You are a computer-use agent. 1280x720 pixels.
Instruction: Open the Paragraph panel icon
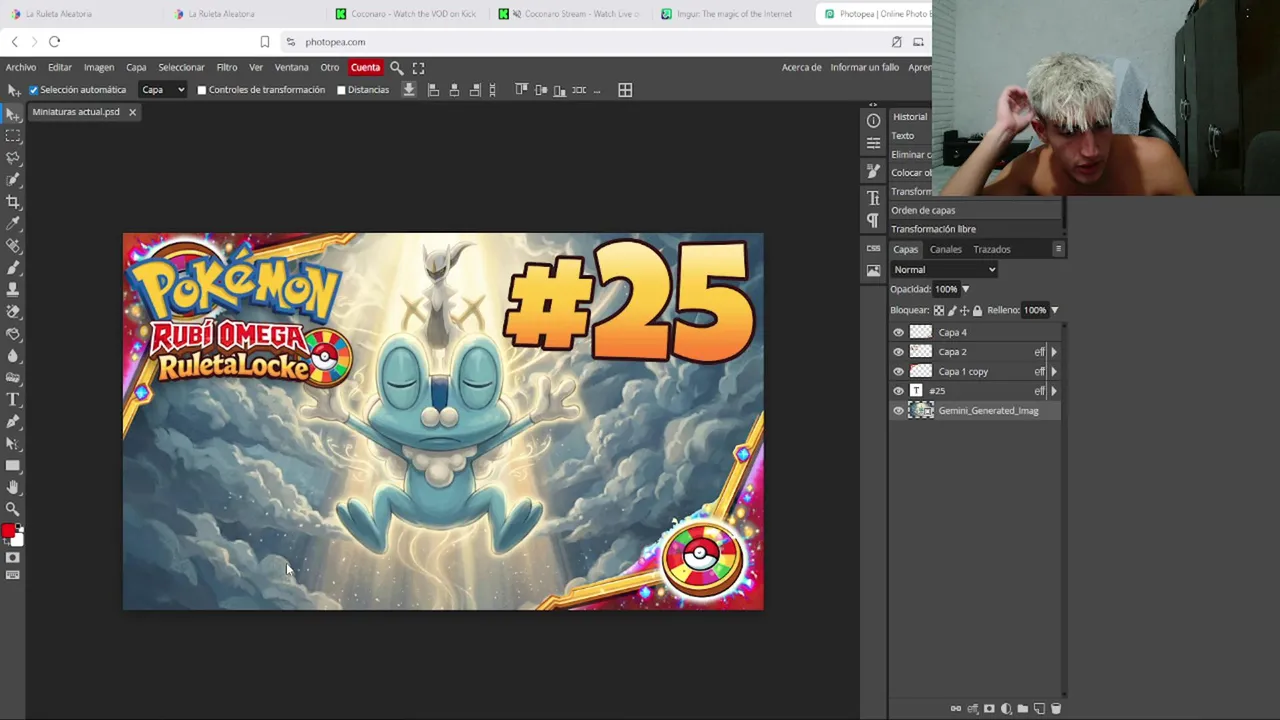coord(873,220)
